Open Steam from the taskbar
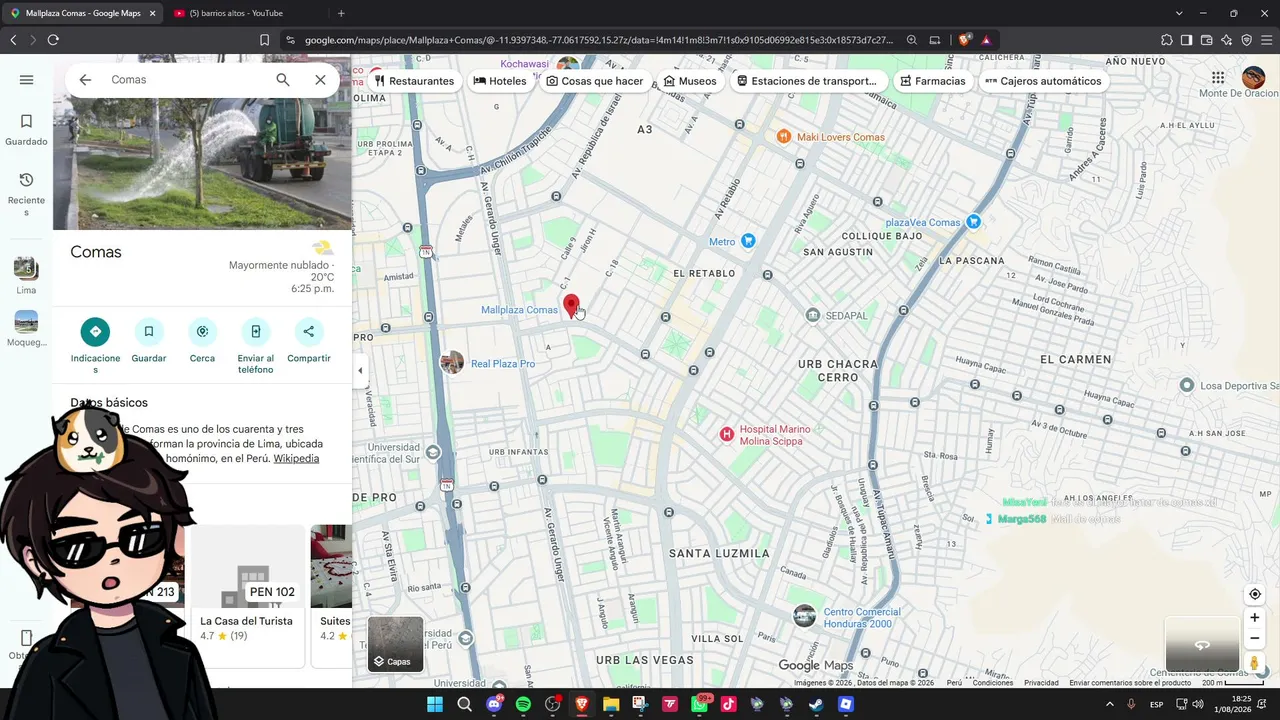This screenshot has width=1280, height=720. click(816, 704)
